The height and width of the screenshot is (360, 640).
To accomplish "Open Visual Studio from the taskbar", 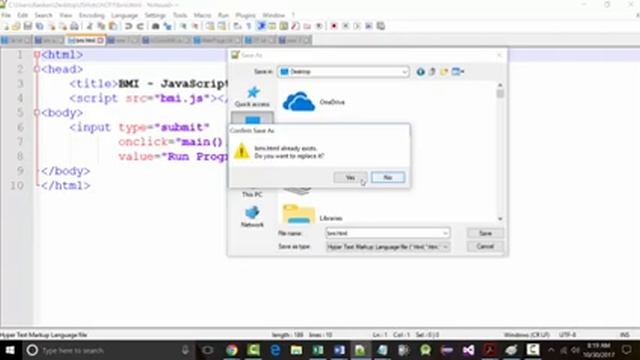I will [469, 350].
